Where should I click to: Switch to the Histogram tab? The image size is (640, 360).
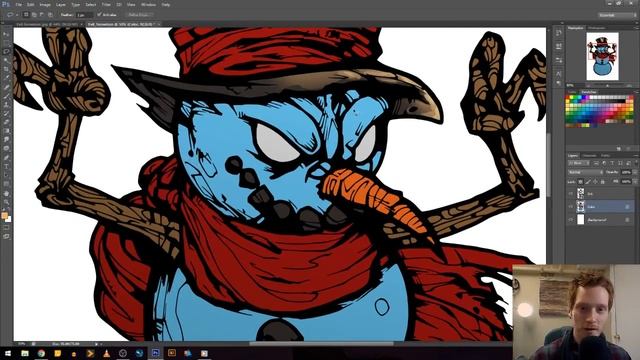tap(597, 28)
